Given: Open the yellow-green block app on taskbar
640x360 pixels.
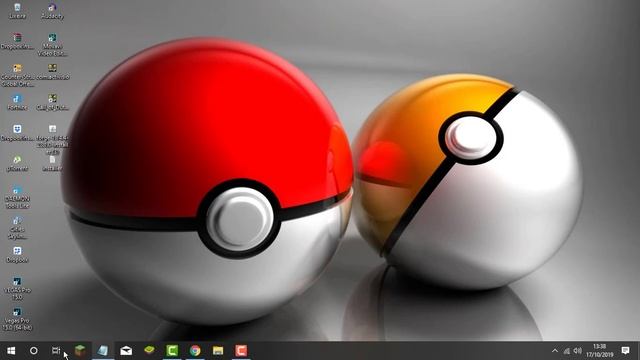Looking at the screenshot, I should click(x=149, y=351).
